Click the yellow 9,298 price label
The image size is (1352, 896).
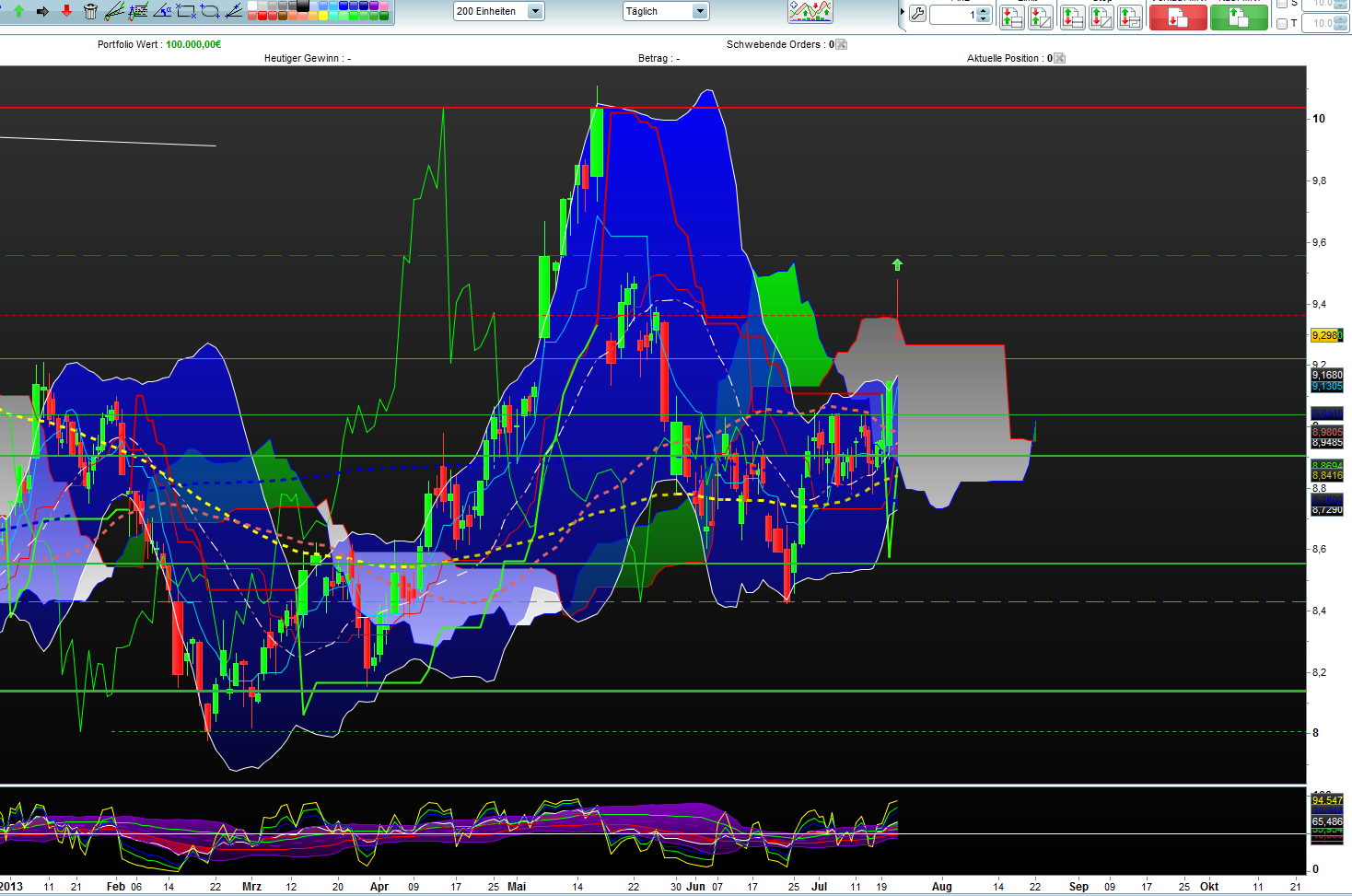click(1326, 335)
